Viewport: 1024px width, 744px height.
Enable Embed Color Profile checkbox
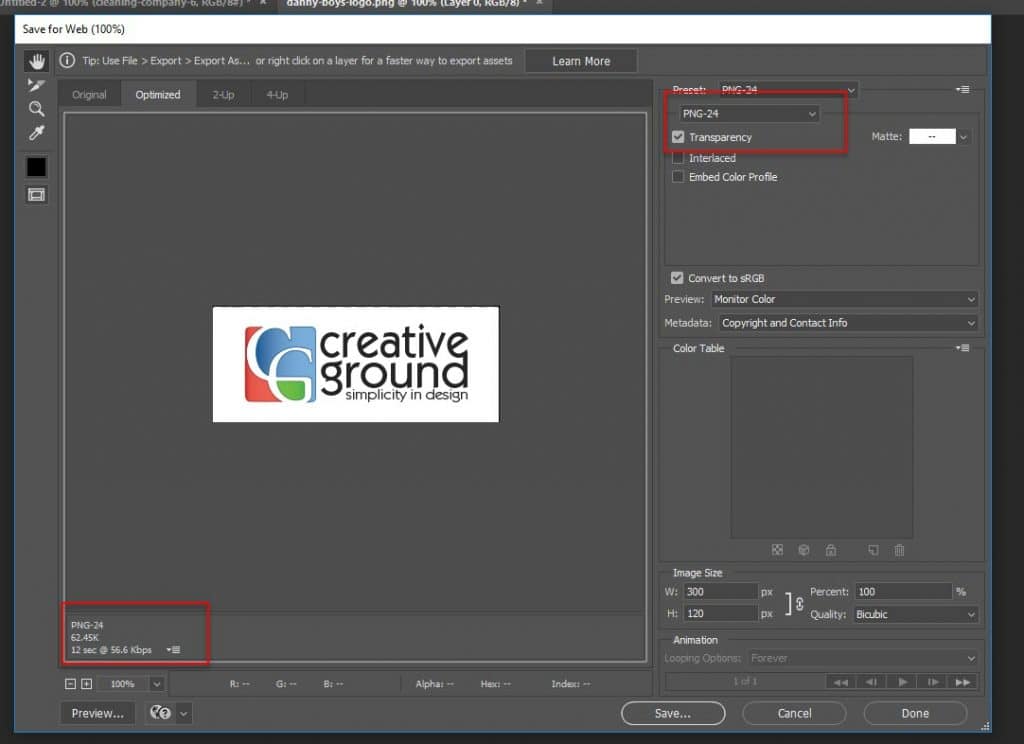tap(678, 177)
